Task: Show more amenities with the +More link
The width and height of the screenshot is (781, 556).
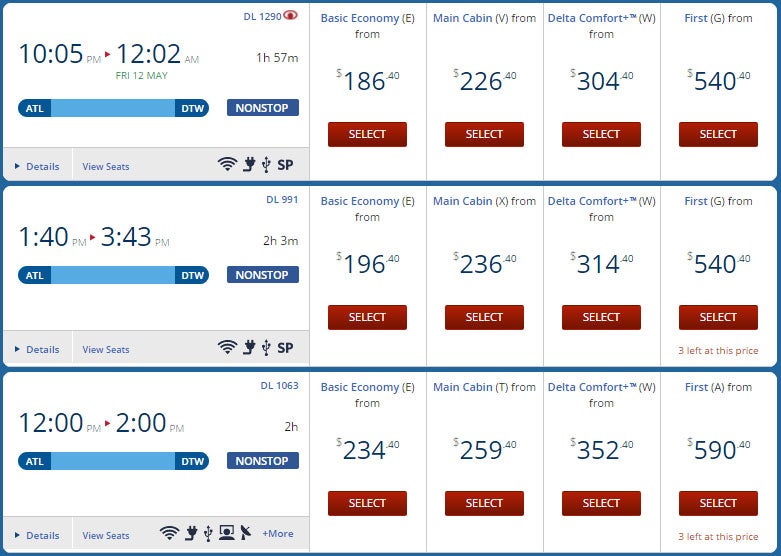Action: point(277,533)
